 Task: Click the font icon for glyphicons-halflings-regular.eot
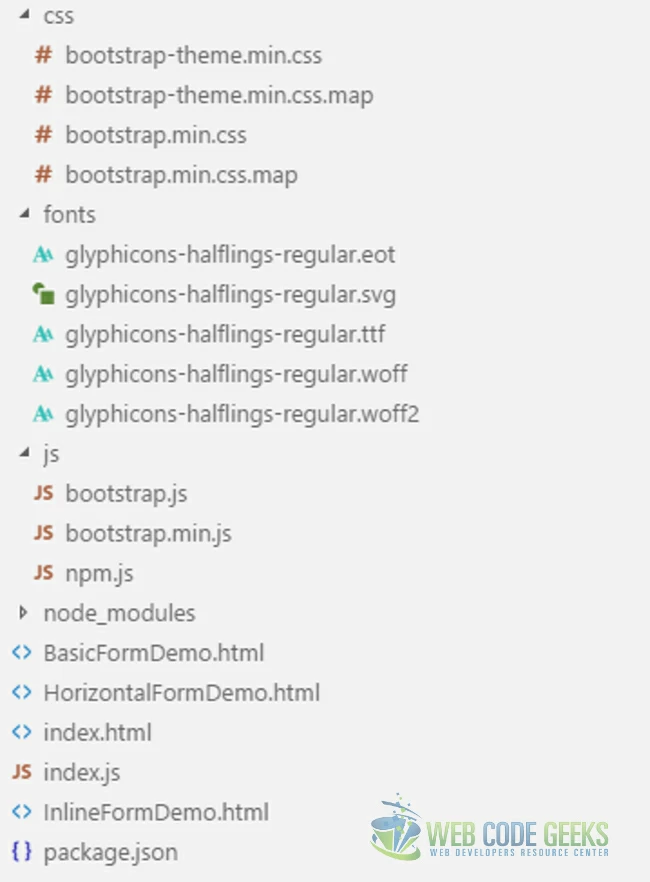click(x=42, y=255)
